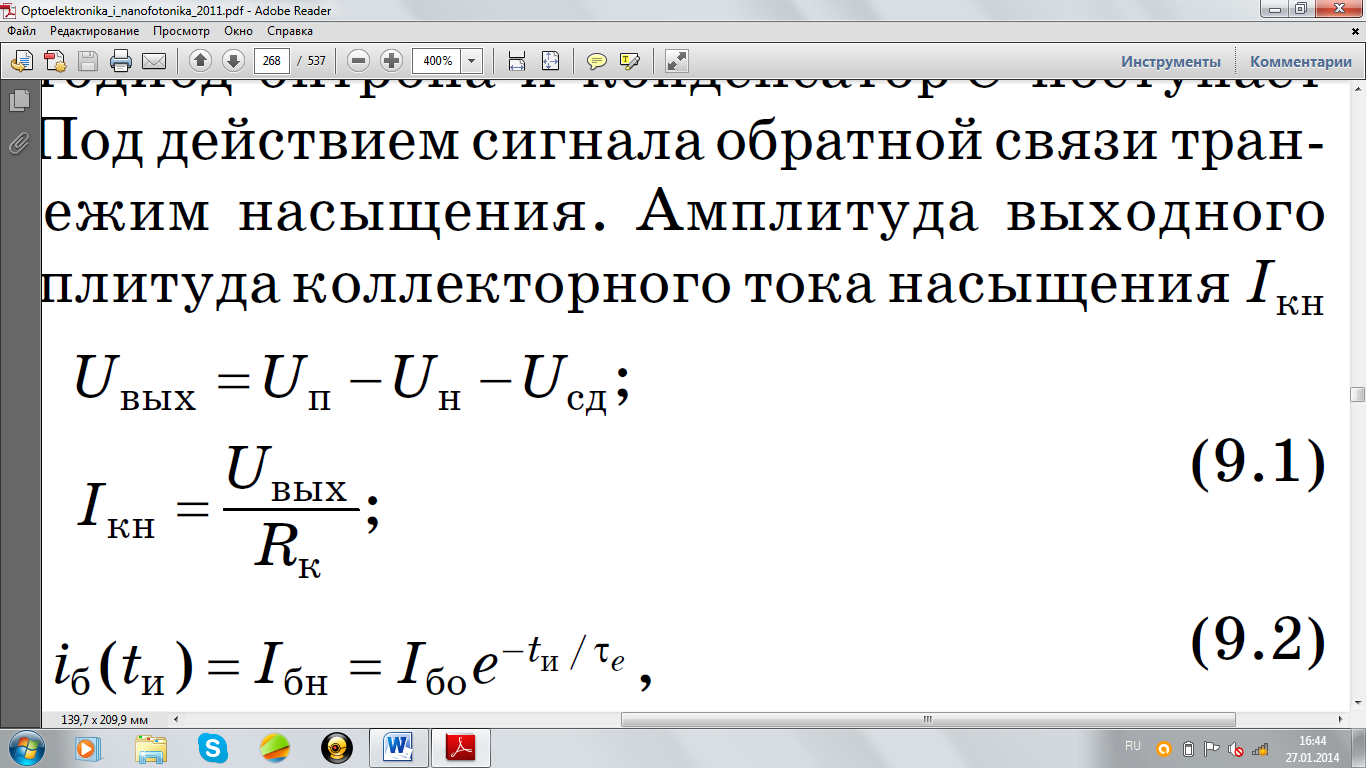Show attachments paperclip panel in sidebar
Screen dimensions: 1366x768
point(17,143)
